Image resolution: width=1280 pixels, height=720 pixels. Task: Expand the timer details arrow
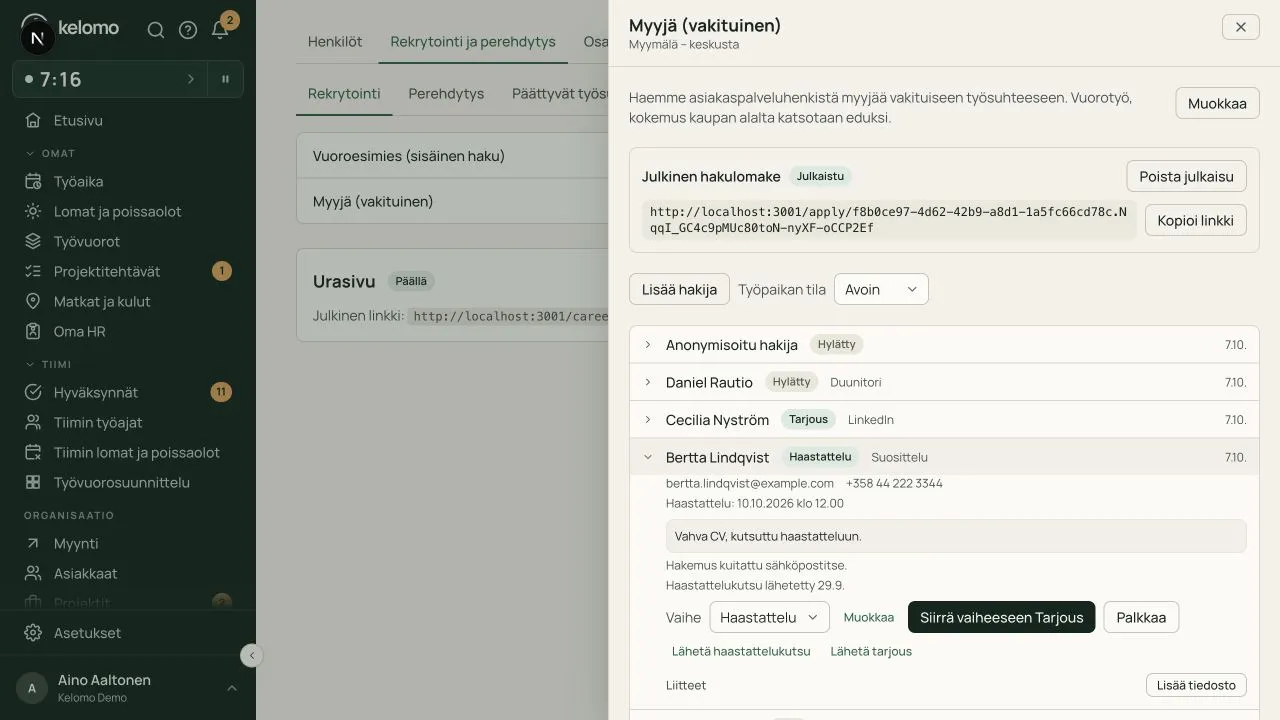(191, 79)
